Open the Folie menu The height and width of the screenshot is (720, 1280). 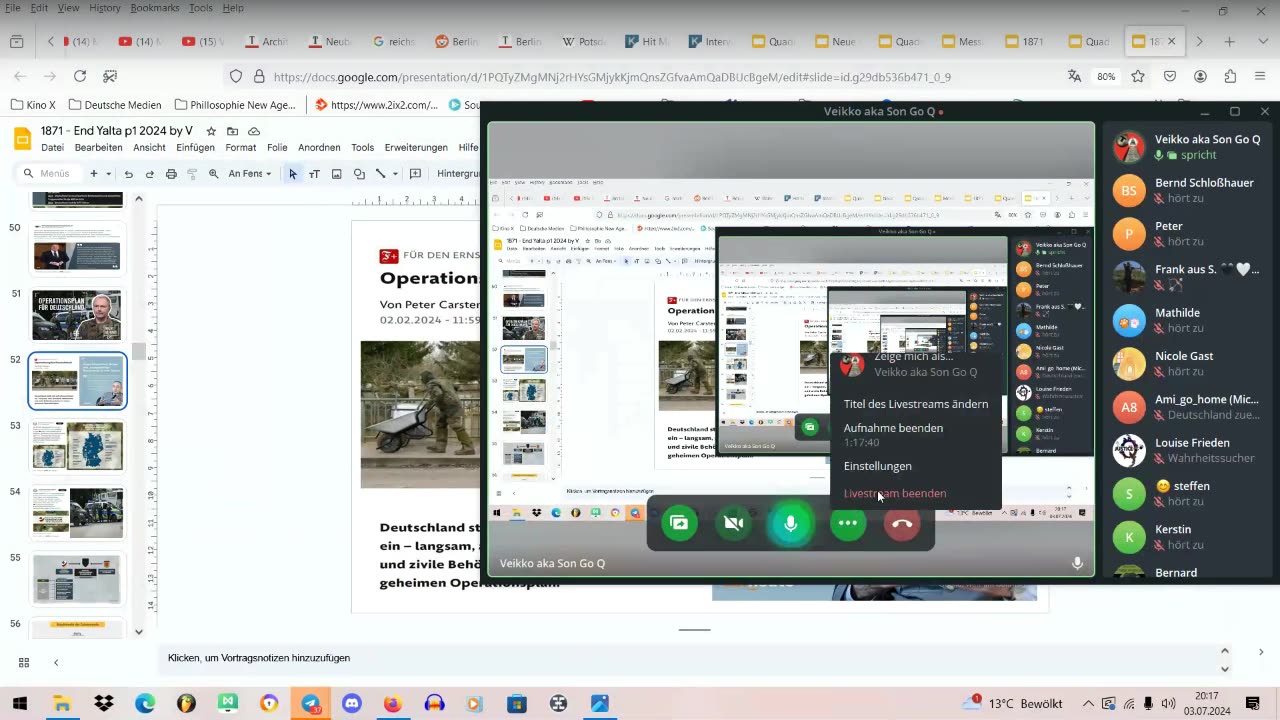(277, 147)
